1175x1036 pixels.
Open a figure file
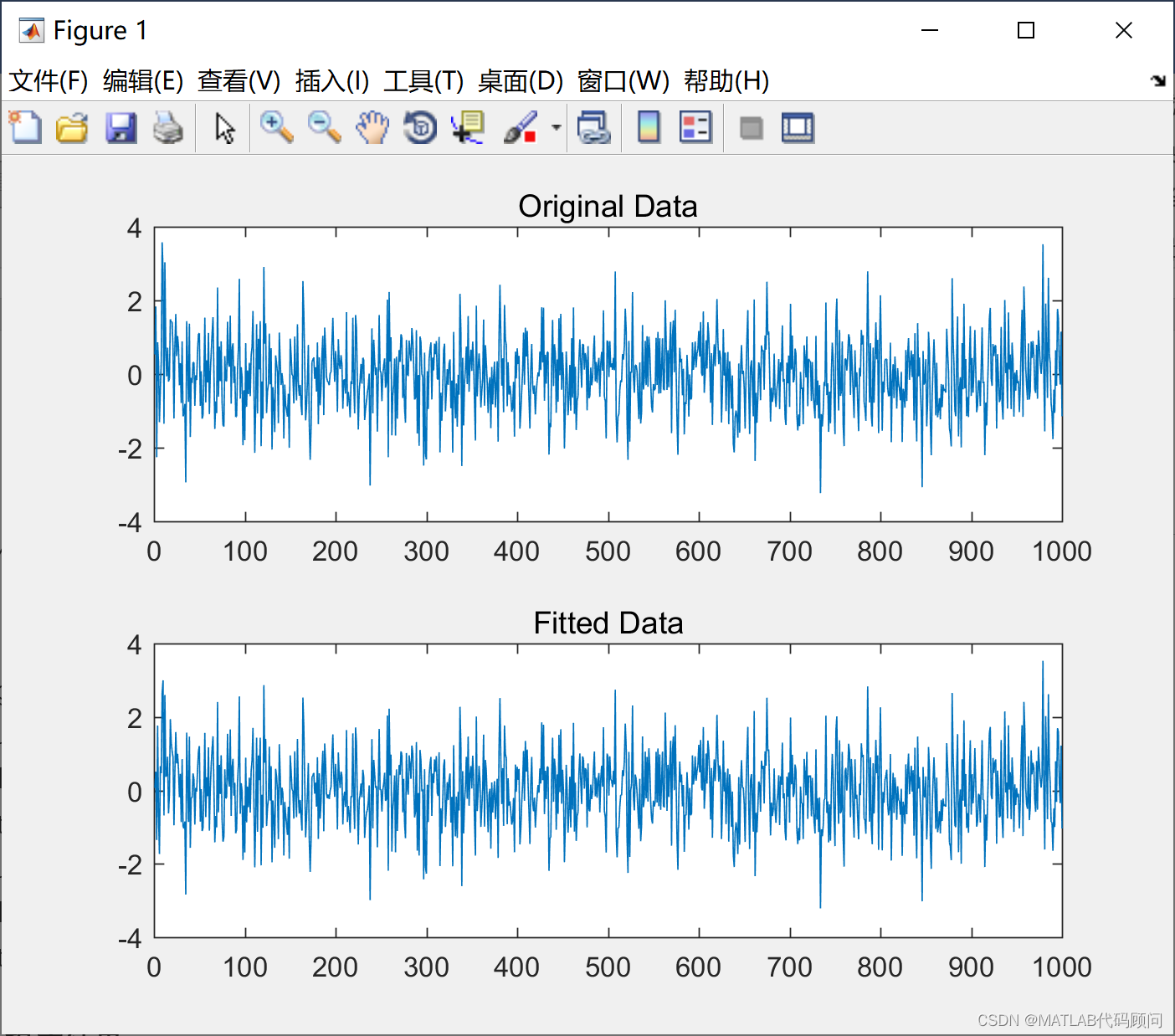coord(72,127)
